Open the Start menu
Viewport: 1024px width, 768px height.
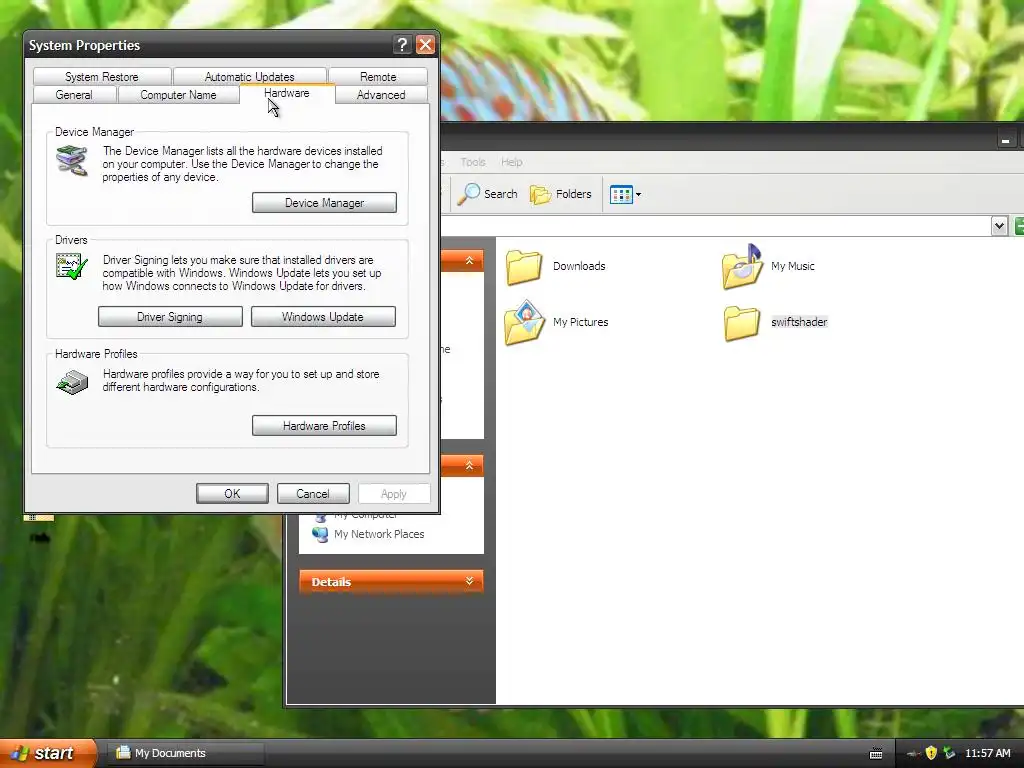point(47,753)
